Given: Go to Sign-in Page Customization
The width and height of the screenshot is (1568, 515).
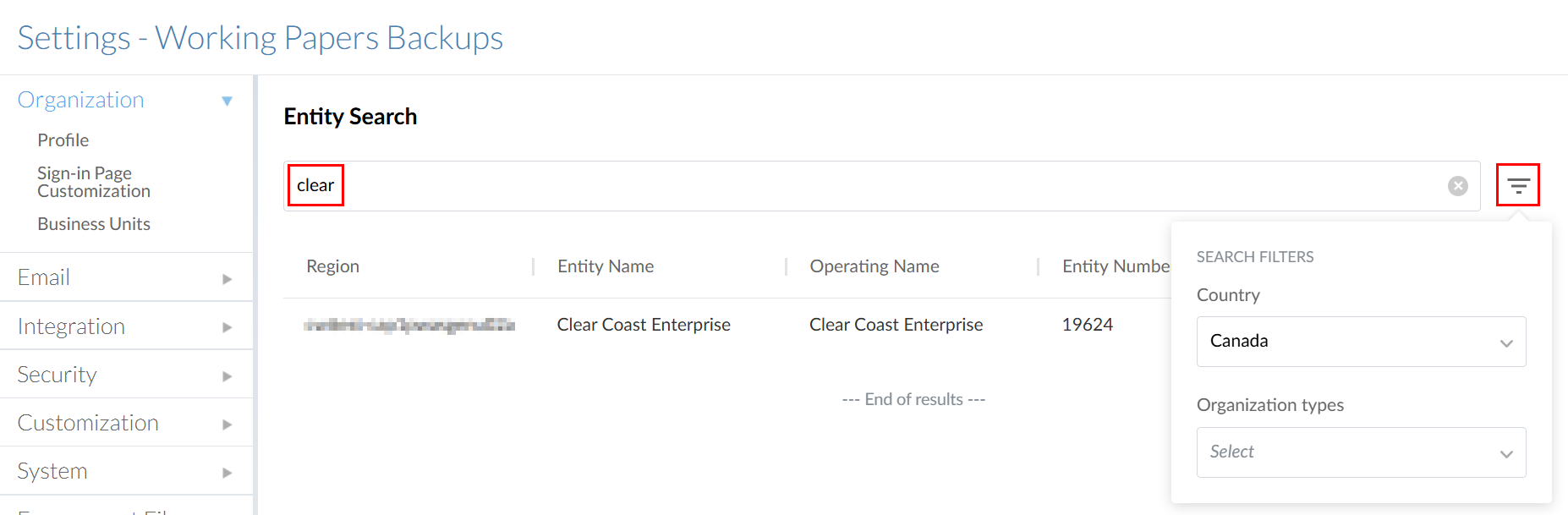Looking at the screenshot, I should [93, 182].
